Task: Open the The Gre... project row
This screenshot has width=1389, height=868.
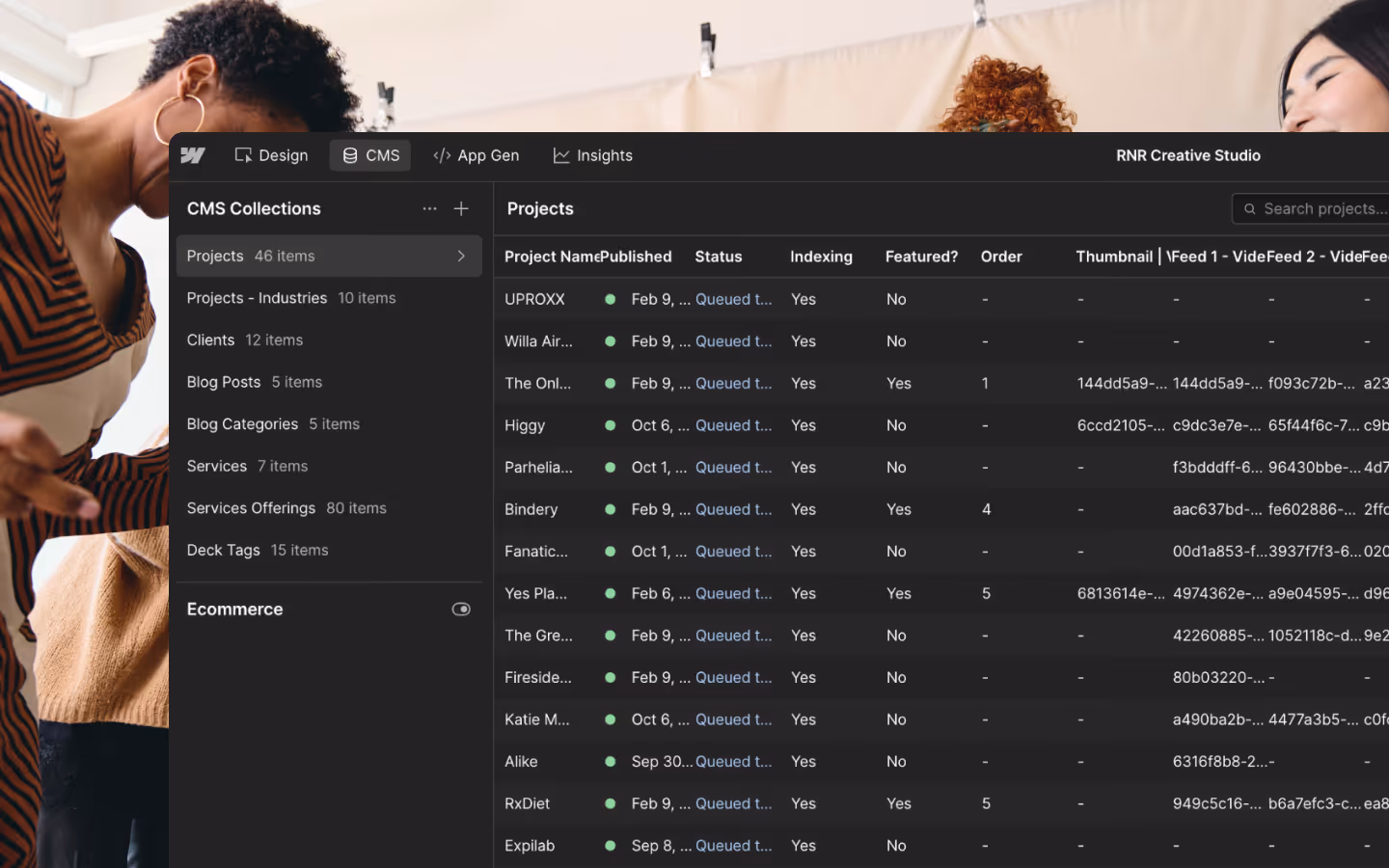Action: (x=941, y=636)
